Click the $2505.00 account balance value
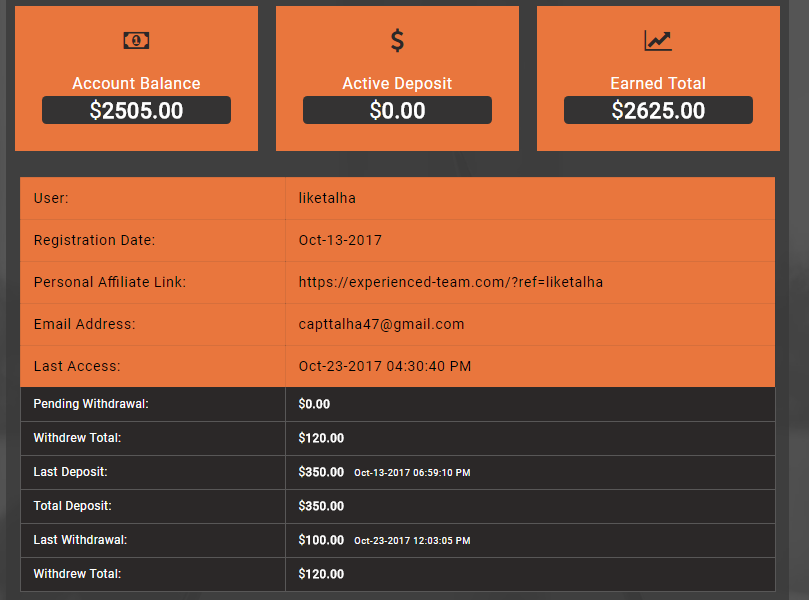 [136, 110]
